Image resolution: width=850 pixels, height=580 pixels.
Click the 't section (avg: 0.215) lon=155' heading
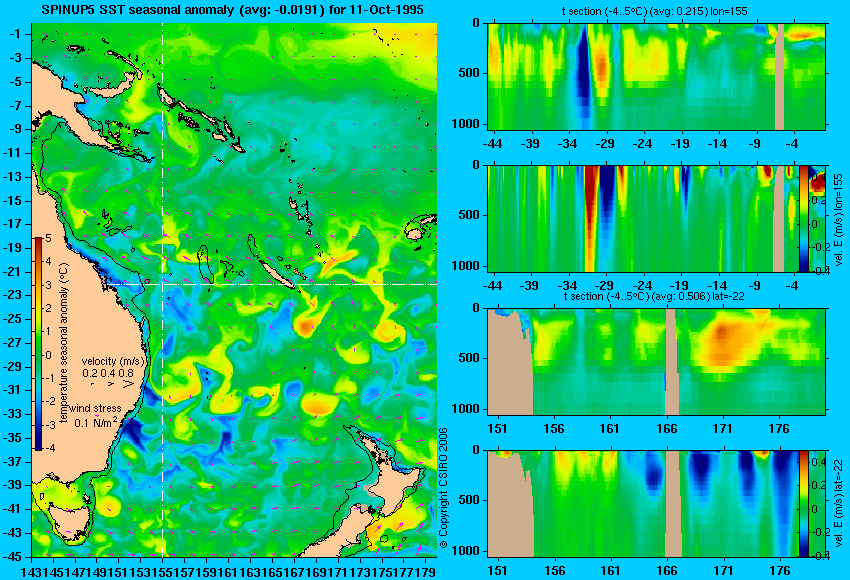656,11
